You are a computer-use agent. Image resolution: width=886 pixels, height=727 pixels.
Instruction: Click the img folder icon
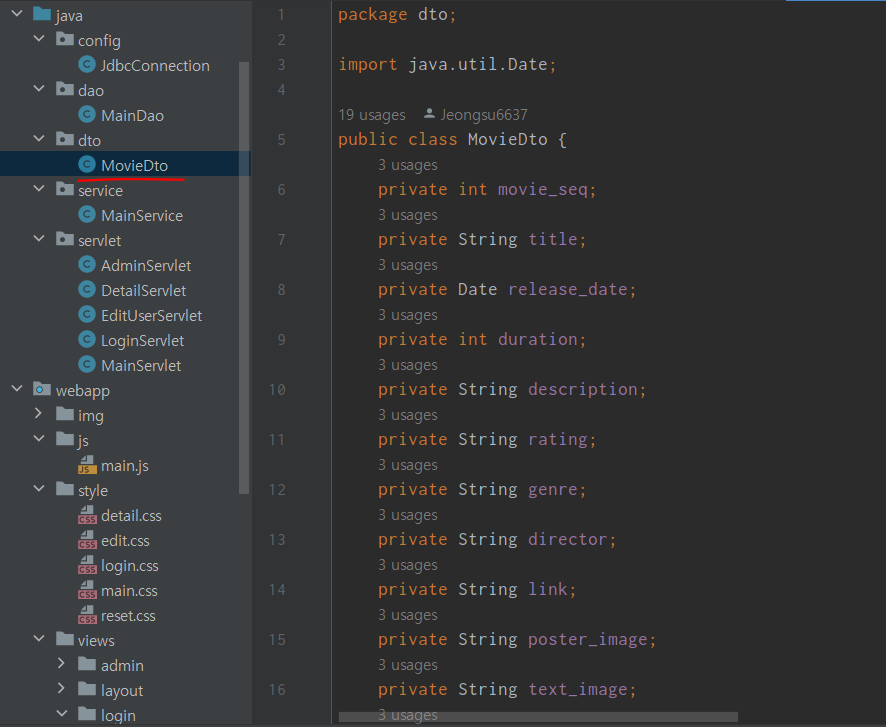coord(65,414)
